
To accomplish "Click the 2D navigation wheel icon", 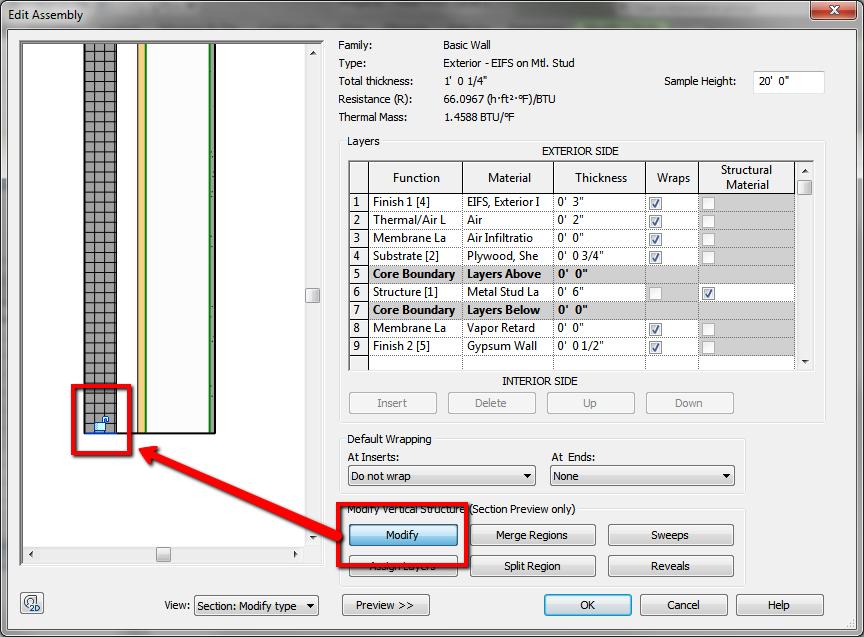I will pyautogui.click(x=31, y=603).
